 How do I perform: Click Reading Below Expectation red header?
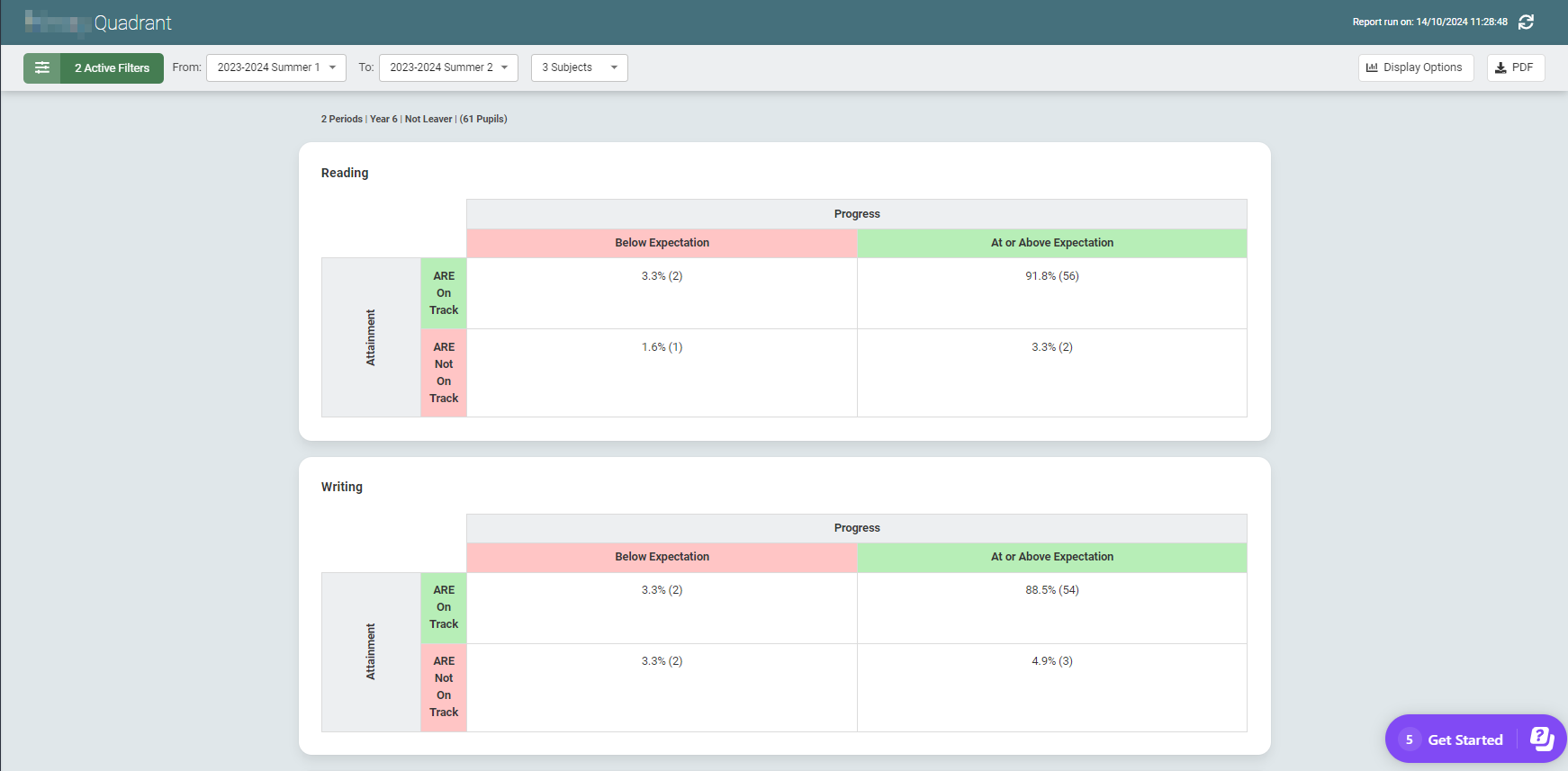[662, 243]
